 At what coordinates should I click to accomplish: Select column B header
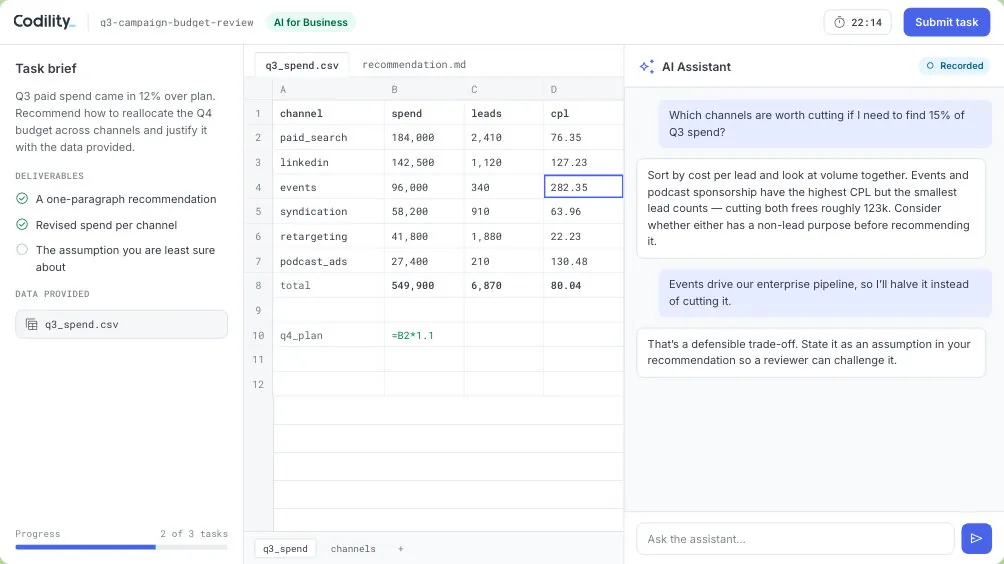click(425, 89)
